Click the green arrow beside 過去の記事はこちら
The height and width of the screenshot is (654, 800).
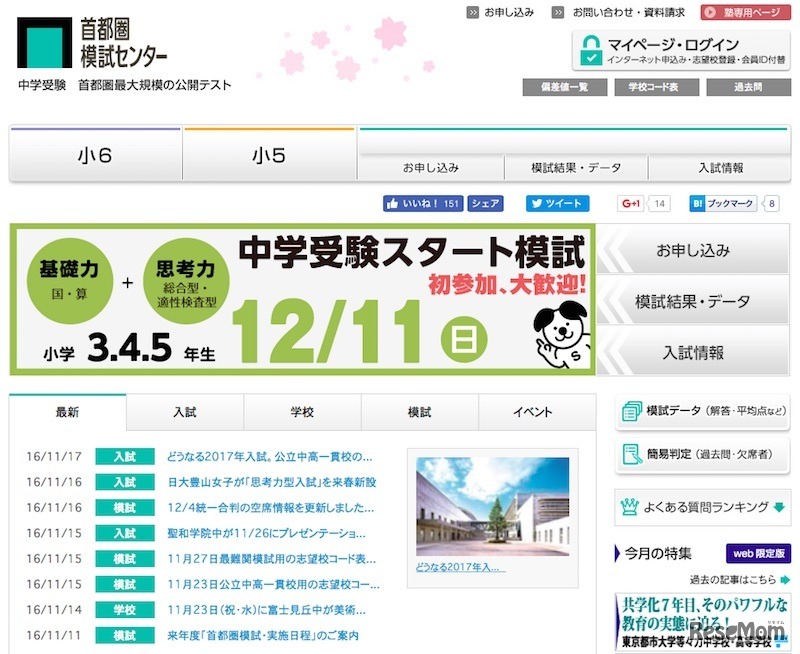click(x=785, y=580)
